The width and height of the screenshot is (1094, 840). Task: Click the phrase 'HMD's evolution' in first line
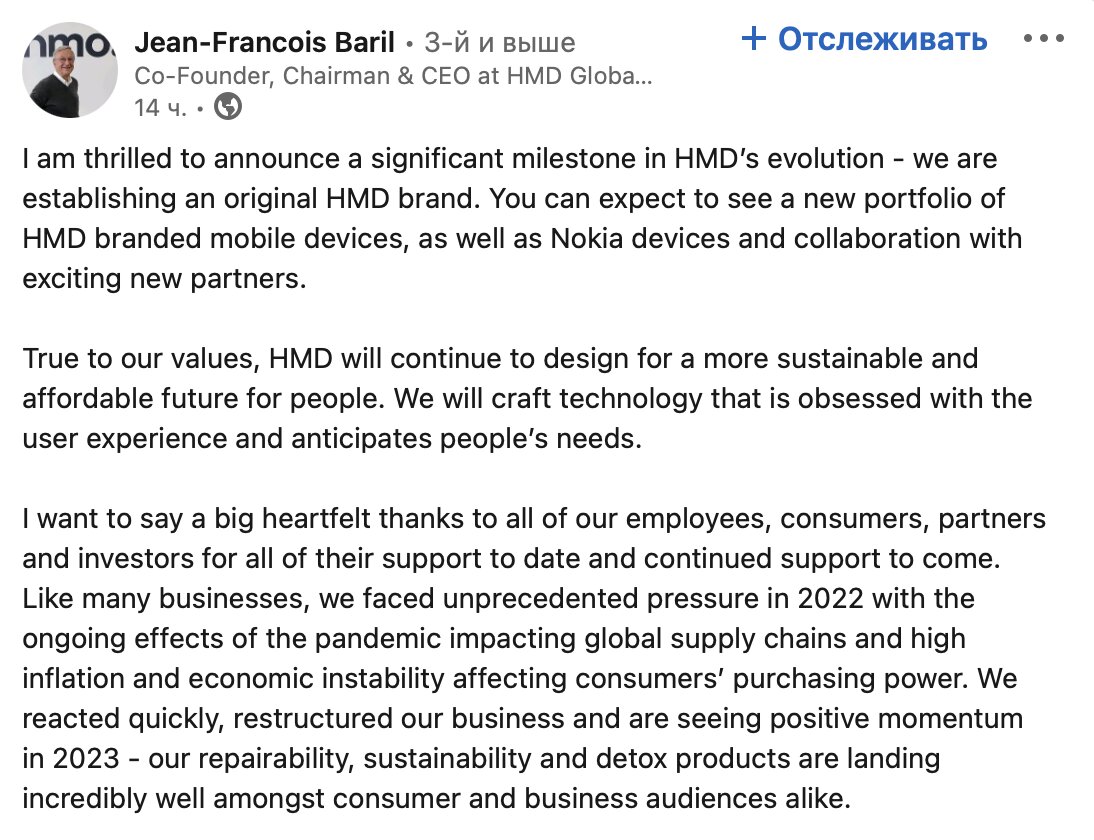[x=779, y=158]
